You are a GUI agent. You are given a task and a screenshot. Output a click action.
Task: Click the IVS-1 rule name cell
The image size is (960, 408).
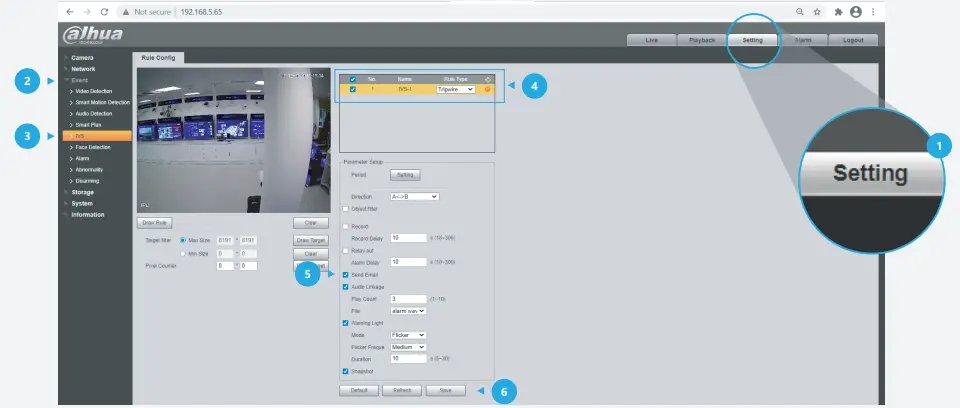click(403, 89)
